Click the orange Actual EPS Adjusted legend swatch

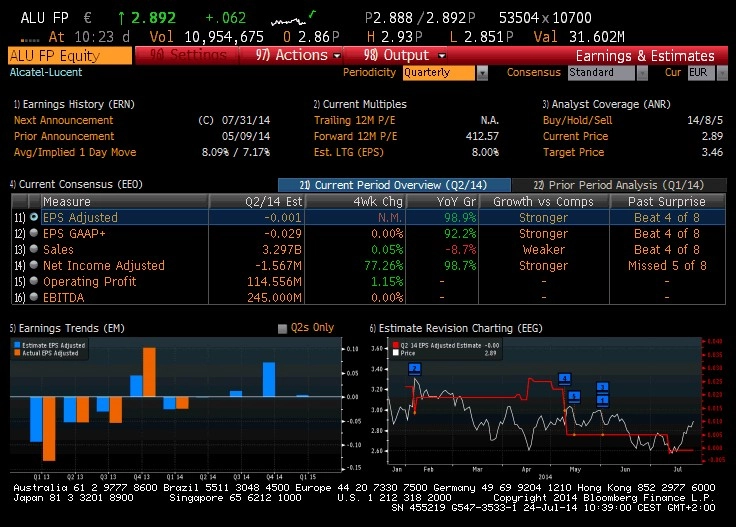[17, 353]
